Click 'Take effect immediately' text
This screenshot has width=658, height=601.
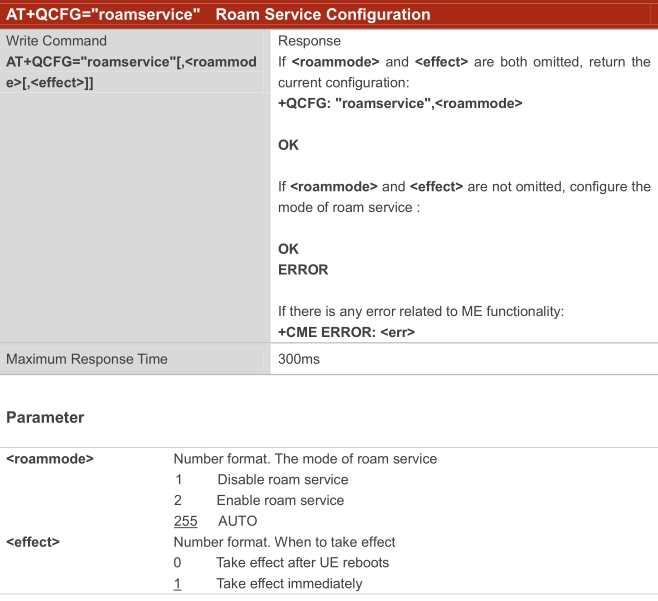tap(289, 583)
